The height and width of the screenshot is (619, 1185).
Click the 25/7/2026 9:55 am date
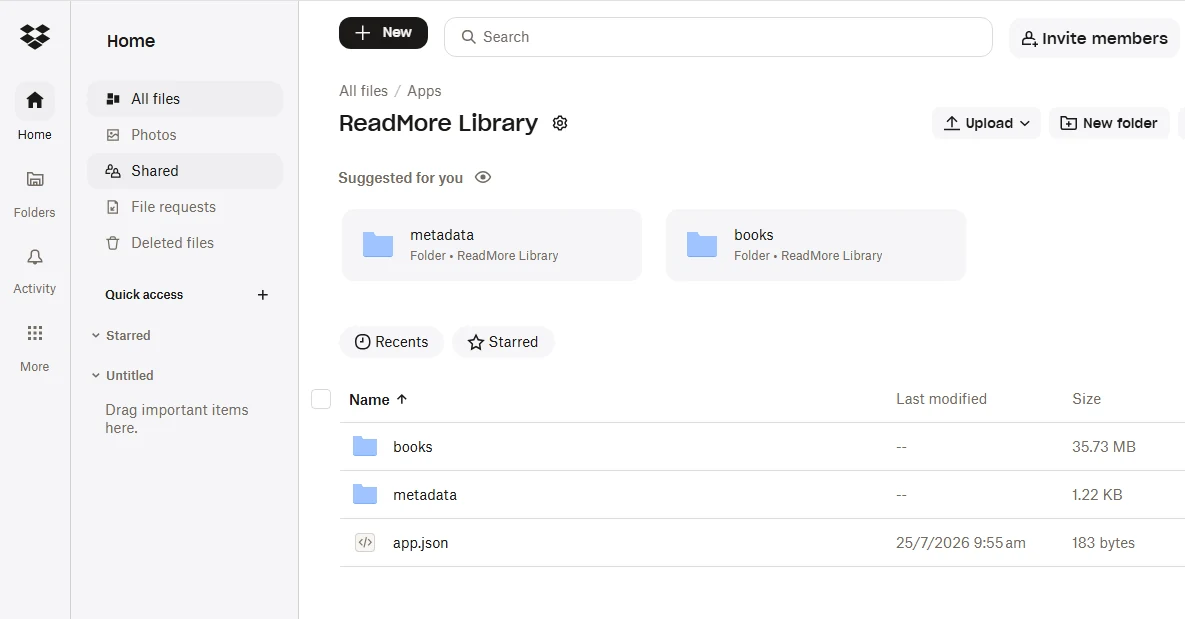point(961,543)
